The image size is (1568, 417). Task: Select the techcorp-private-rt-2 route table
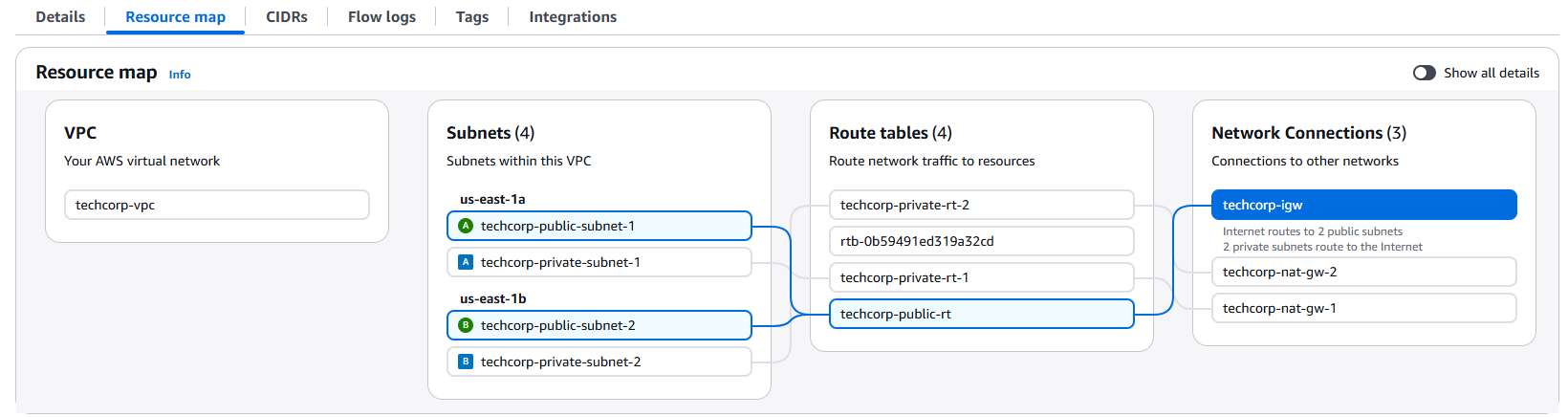(x=981, y=205)
